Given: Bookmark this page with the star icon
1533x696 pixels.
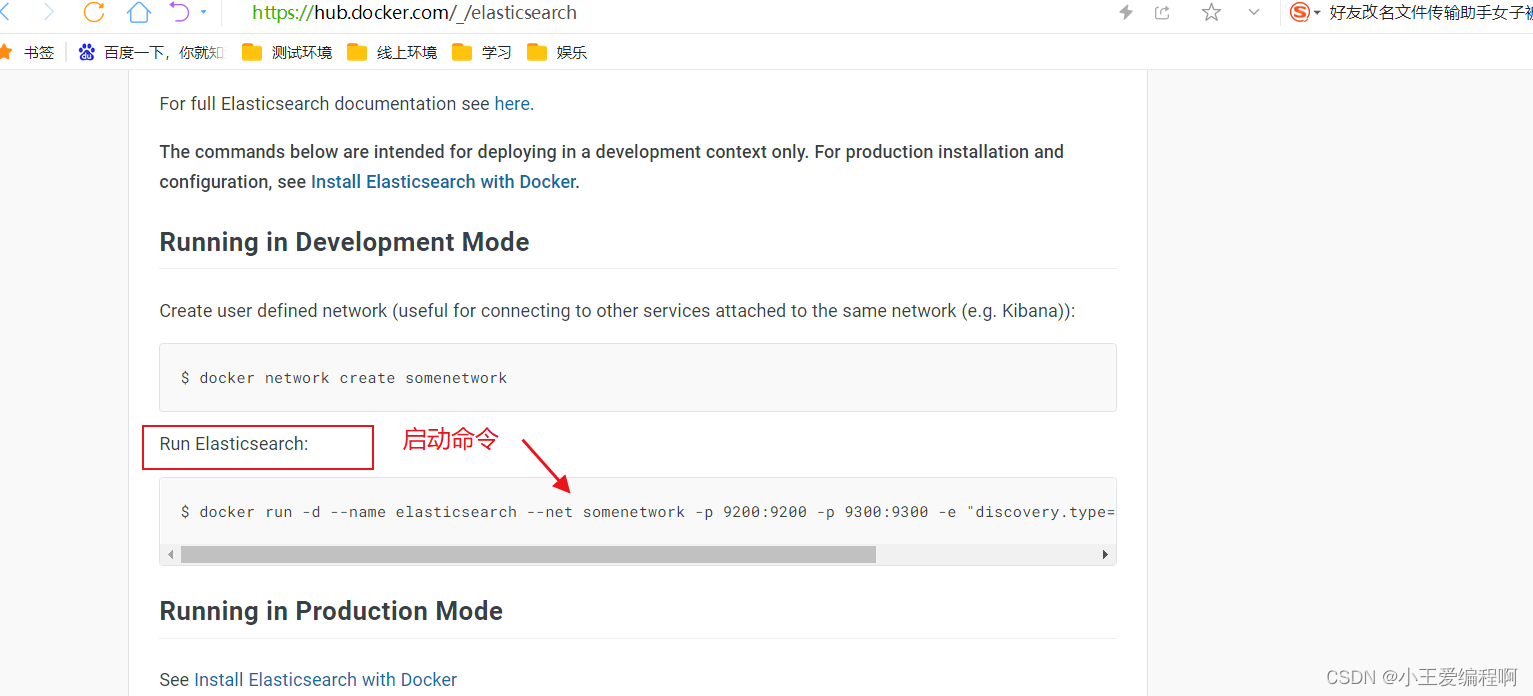Looking at the screenshot, I should pos(1212,12).
